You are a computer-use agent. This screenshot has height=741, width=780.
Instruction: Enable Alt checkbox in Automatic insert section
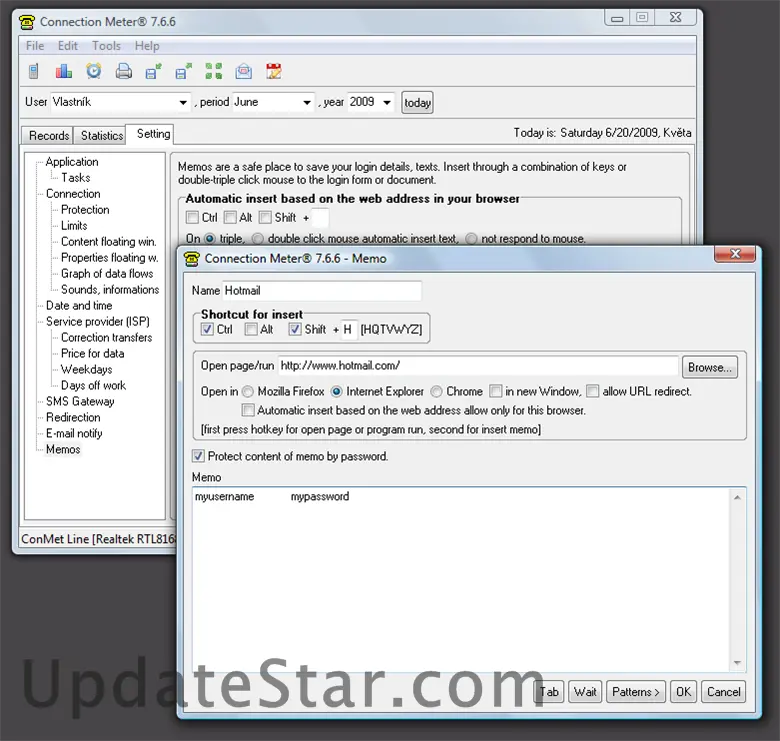230,217
